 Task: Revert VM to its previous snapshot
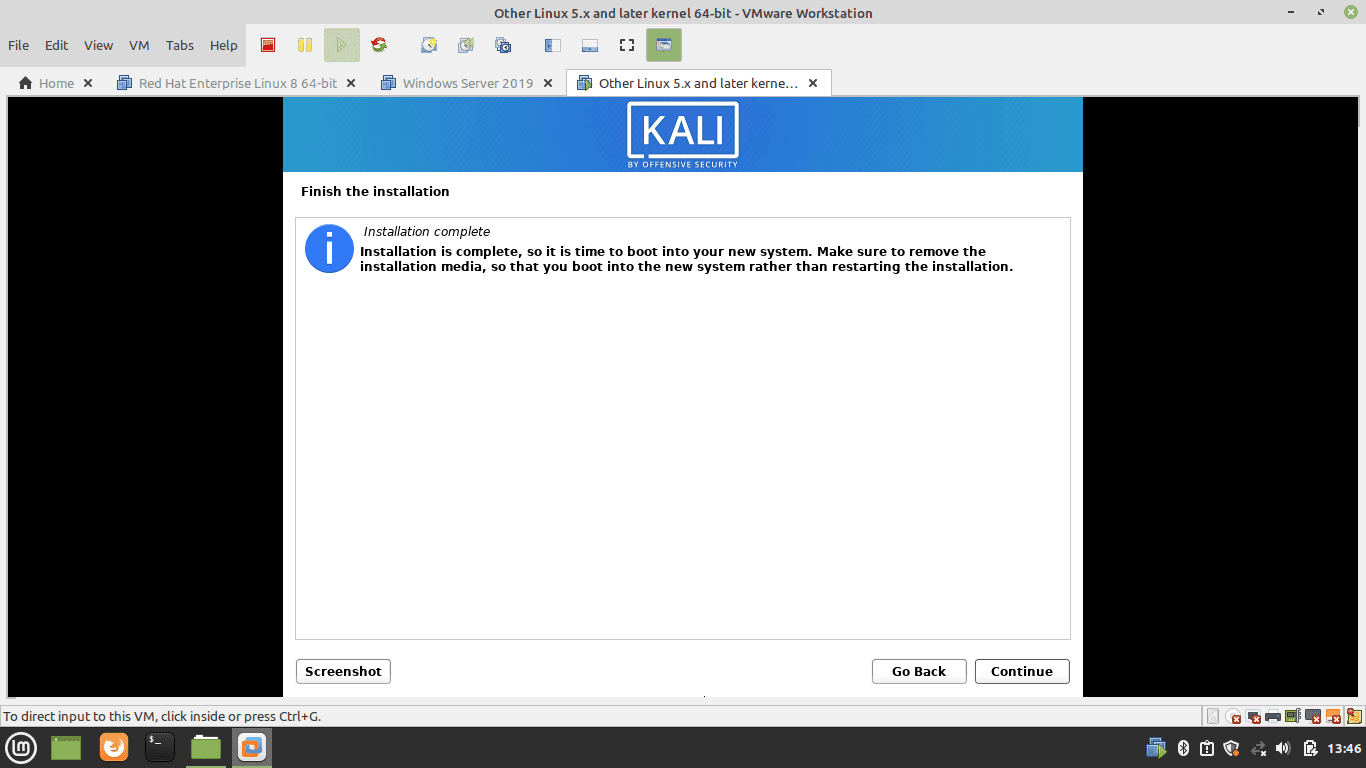[x=466, y=45]
